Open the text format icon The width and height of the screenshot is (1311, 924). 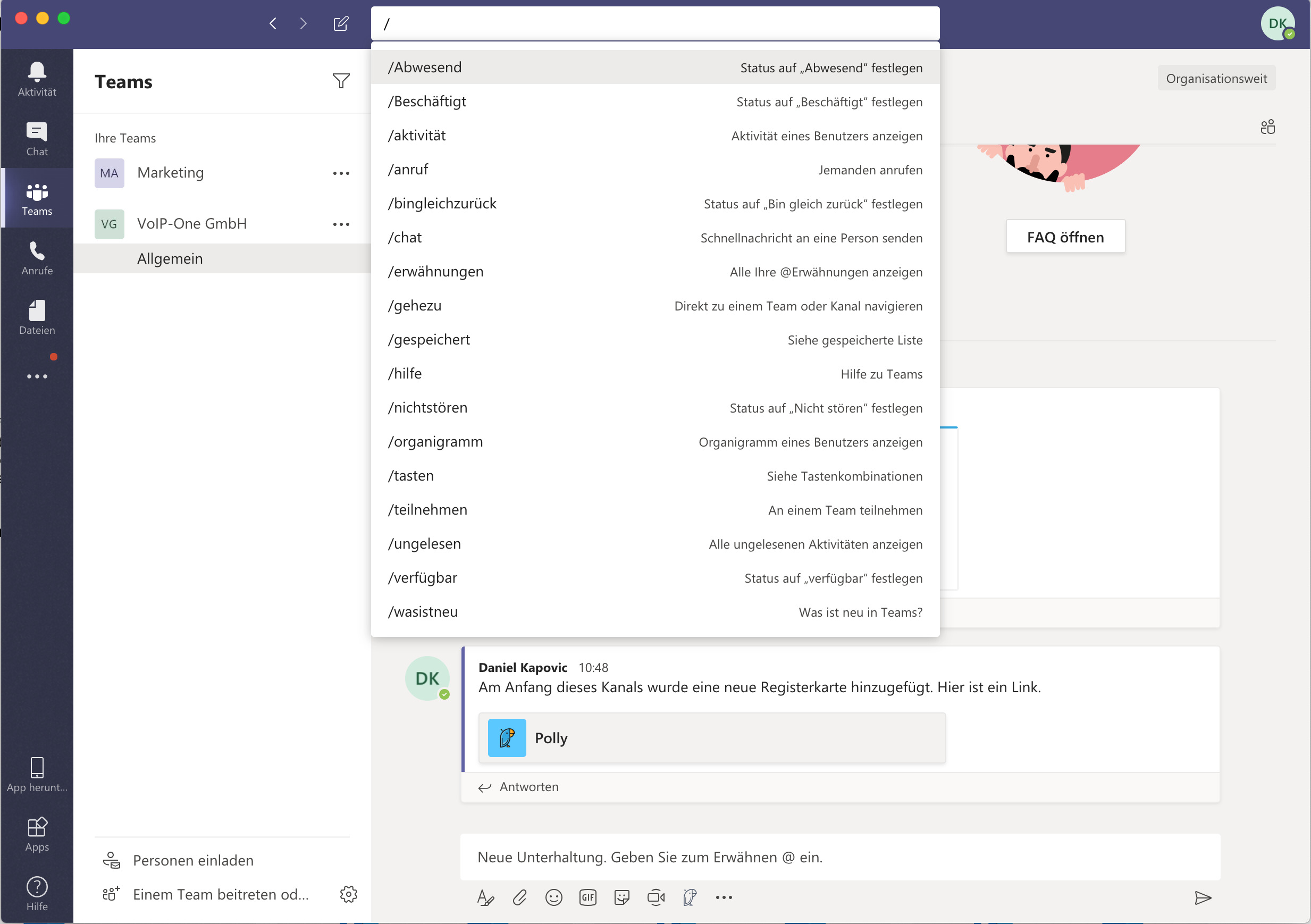(x=485, y=897)
